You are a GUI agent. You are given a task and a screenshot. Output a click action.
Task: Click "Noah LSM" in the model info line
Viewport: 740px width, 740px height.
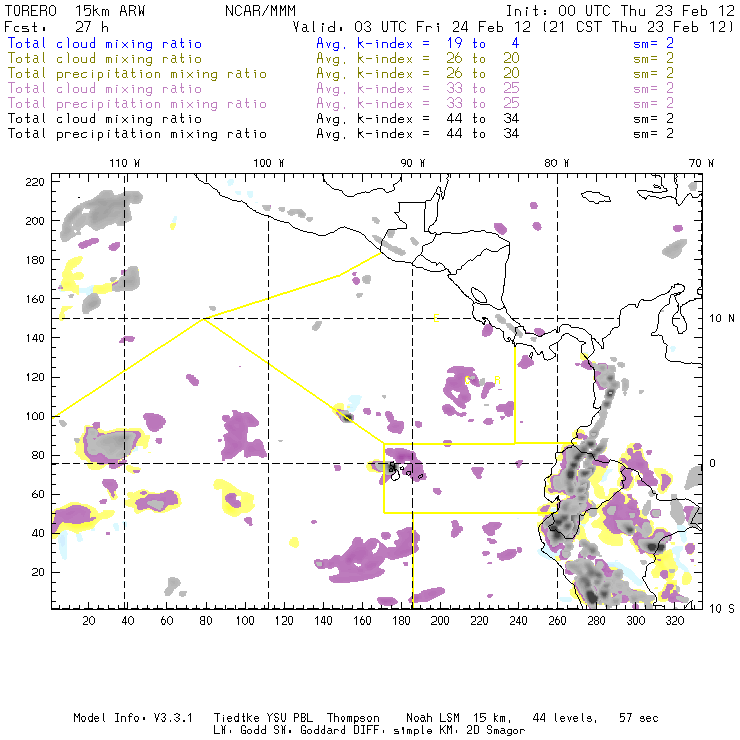(x=433, y=718)
